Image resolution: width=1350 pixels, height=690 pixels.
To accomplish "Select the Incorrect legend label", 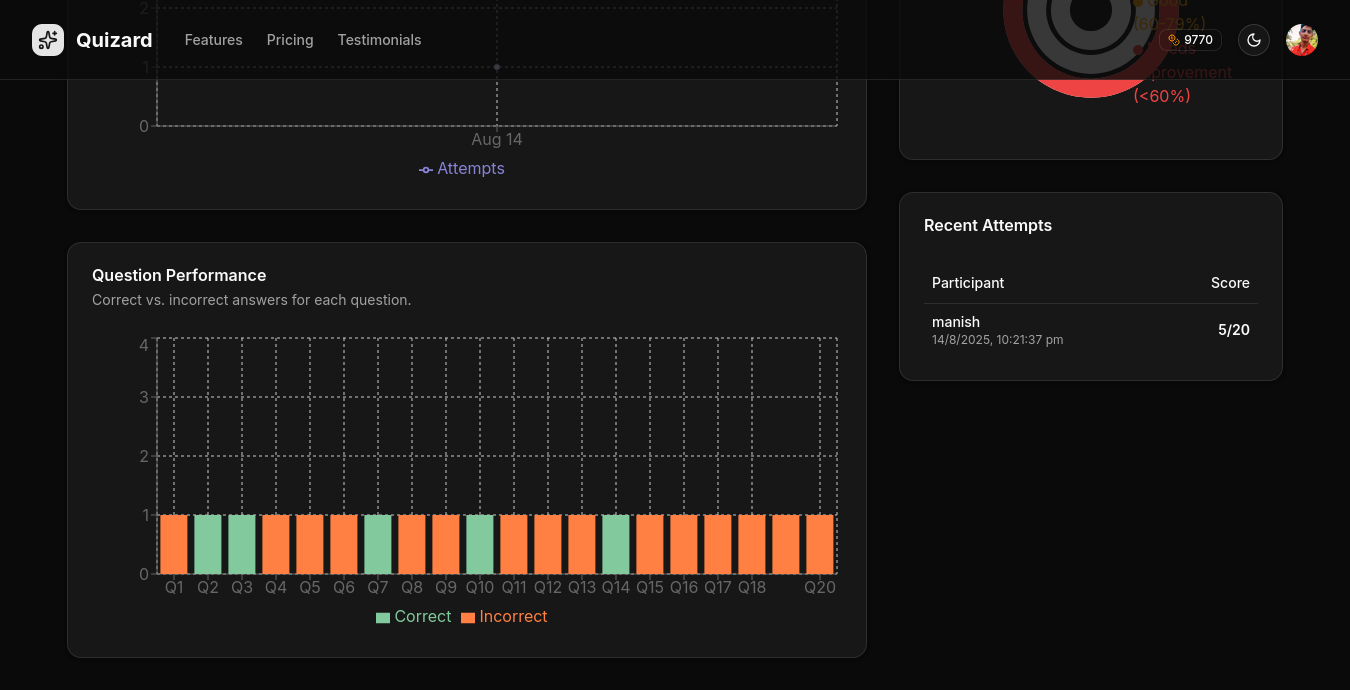I will pos(513,617).
